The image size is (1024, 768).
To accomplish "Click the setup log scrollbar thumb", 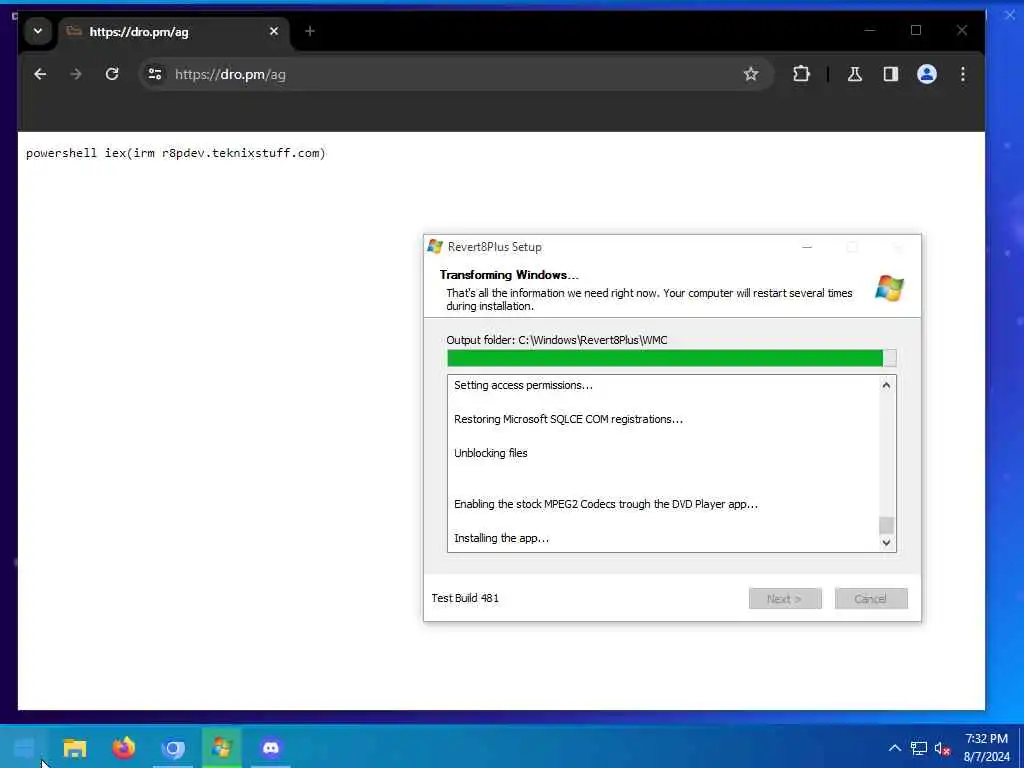I will click(x=886, y=525).
